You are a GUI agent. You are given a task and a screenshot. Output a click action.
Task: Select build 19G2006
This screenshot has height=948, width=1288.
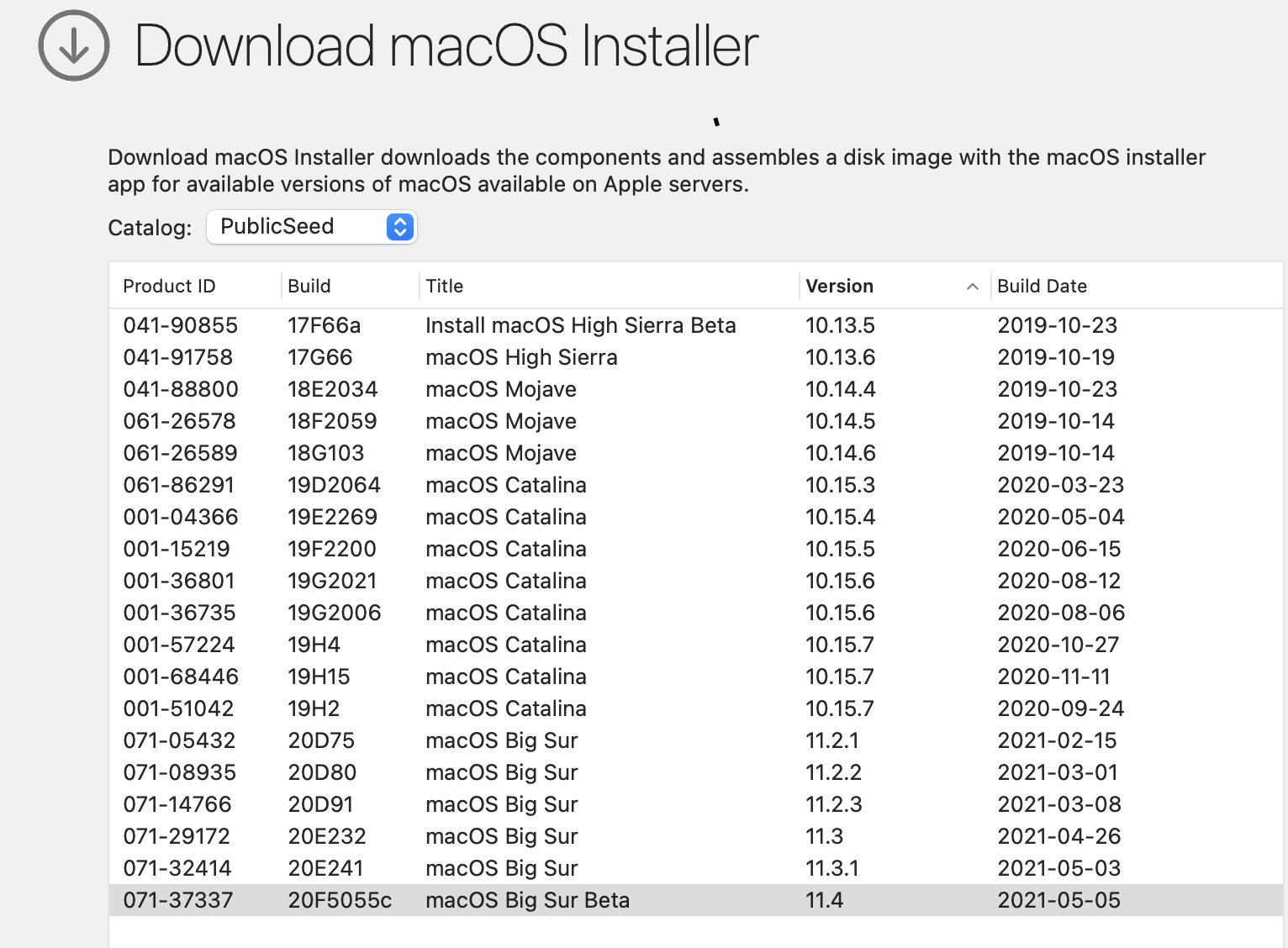point(335,613)
